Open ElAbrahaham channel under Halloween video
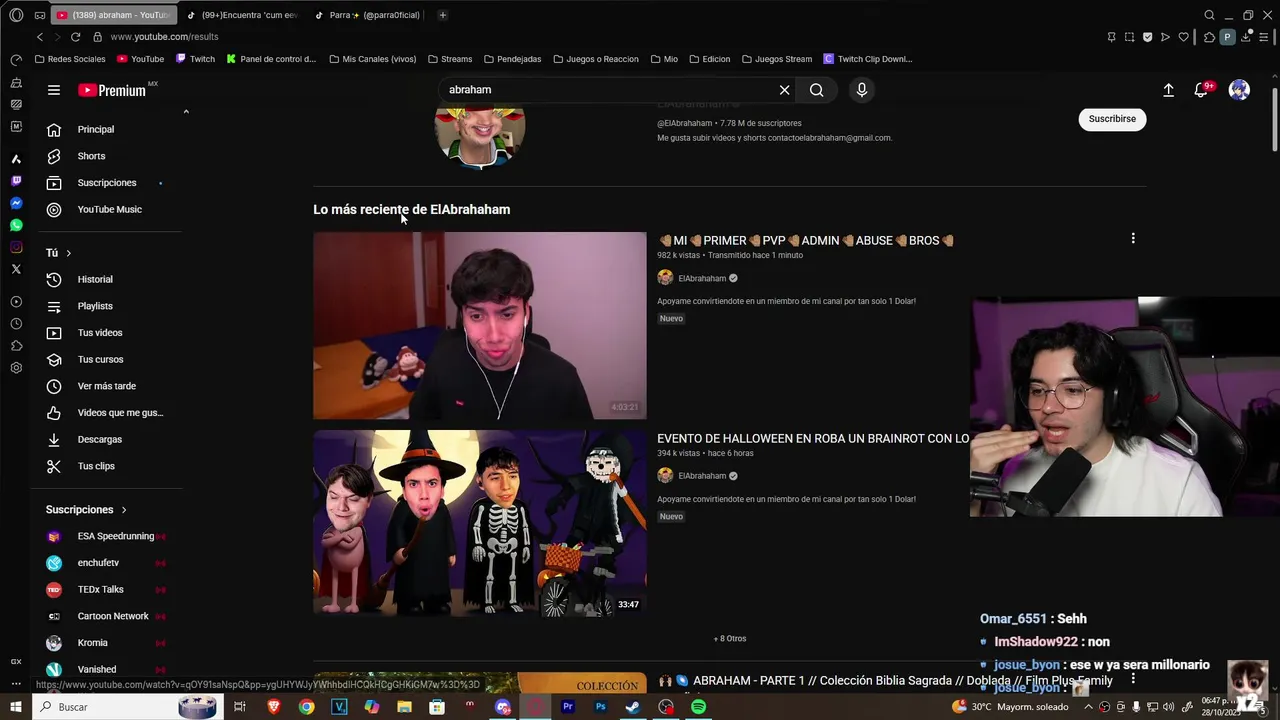Screen dimensions: 1280x720 pyautogui.click(x=702, y=476)
